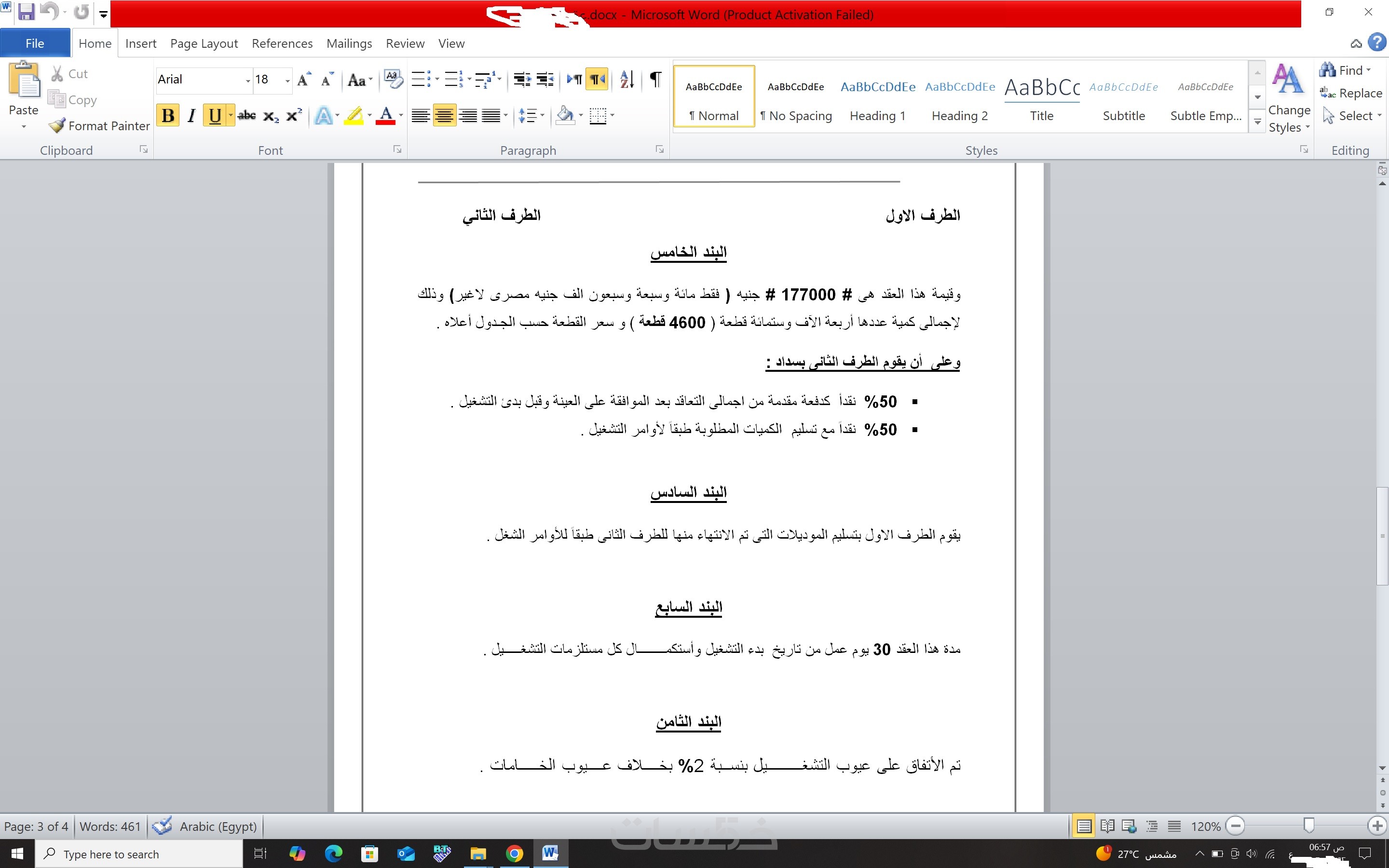1389x868 pixels.
Task: Click the Windows taskbar search box
Action: [x=138, y=854]
